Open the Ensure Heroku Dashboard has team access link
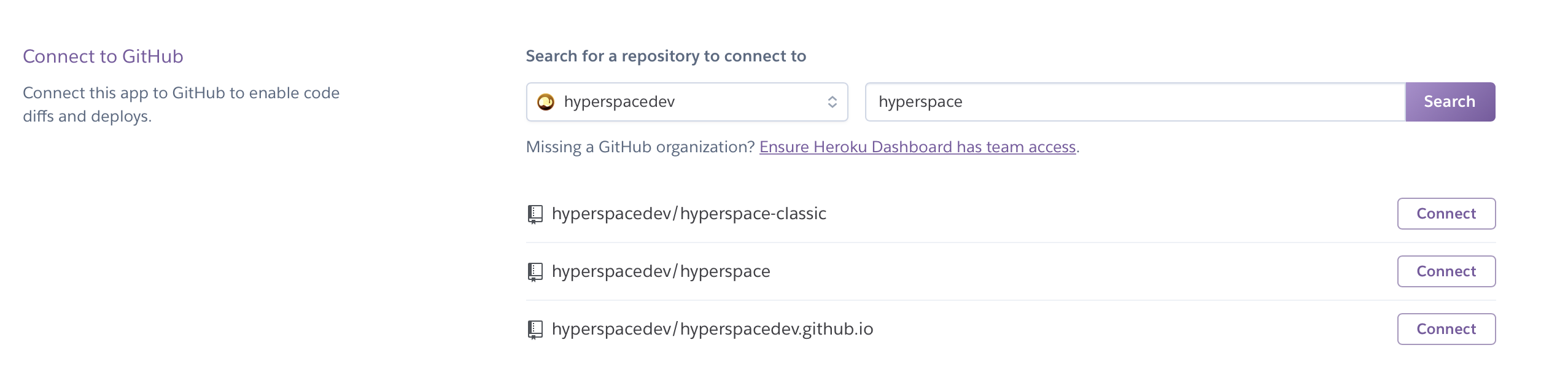The width and height of the screenshot is (1568, 388). [x=917, y=147]
